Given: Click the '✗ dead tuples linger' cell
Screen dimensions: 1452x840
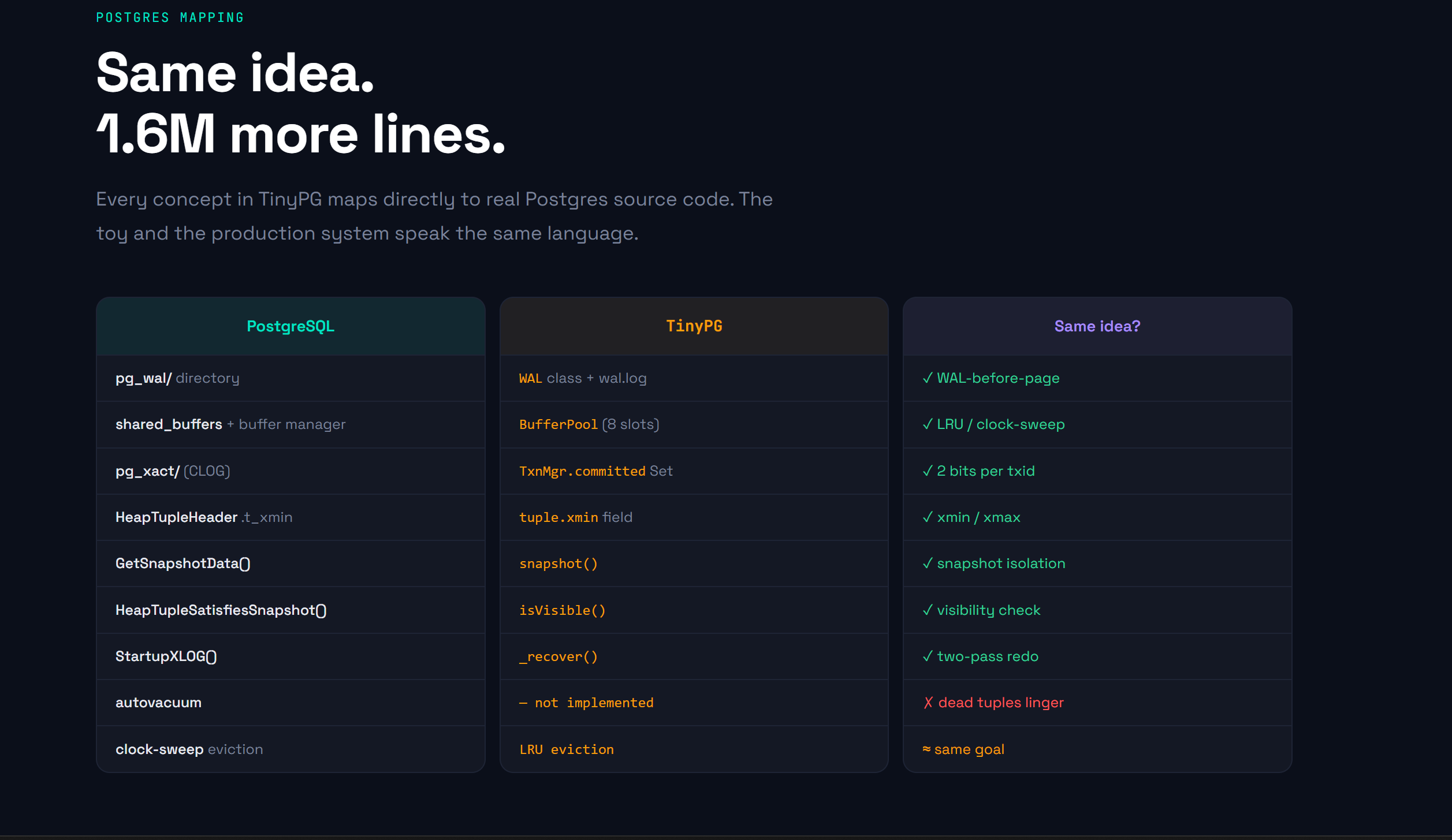Looking at the screenshot, I should [1097, 703].
